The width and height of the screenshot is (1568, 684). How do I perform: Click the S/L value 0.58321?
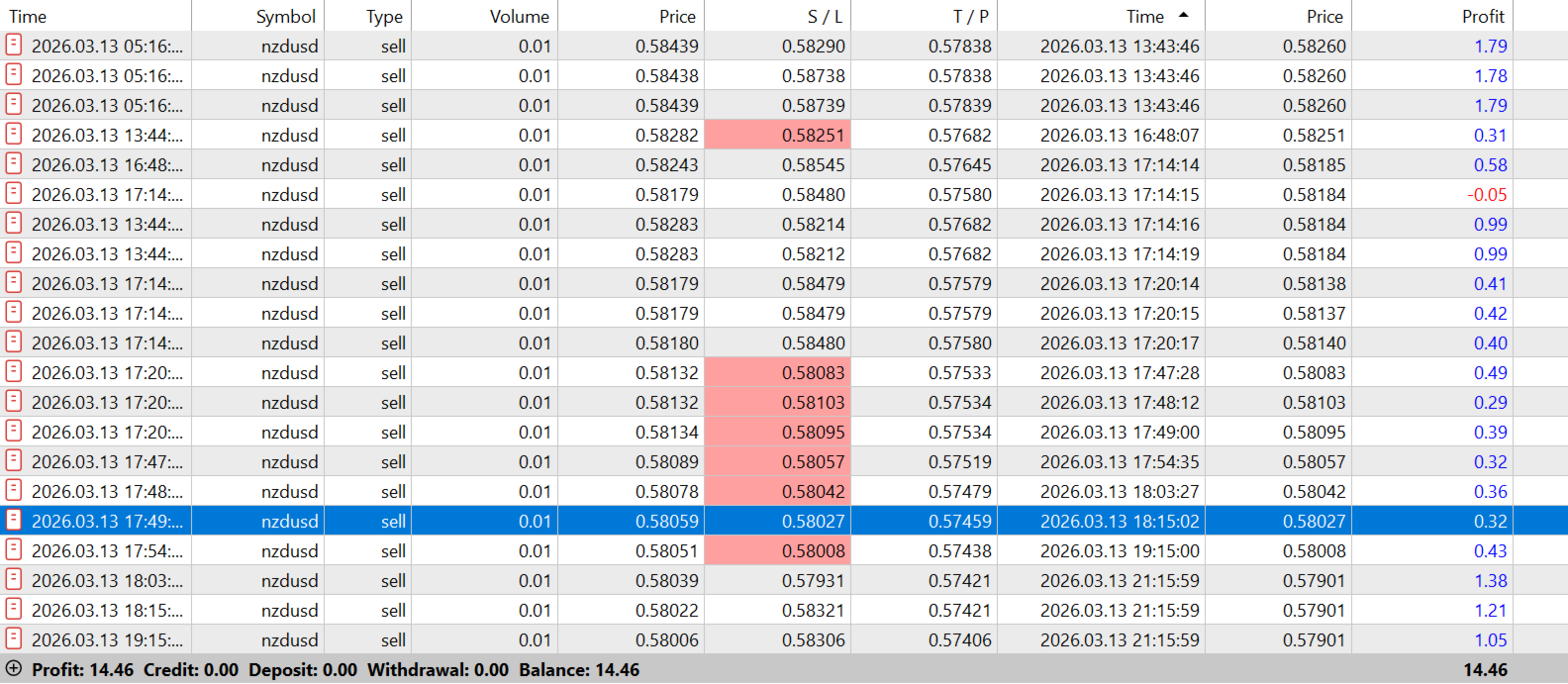coord(814,610)
